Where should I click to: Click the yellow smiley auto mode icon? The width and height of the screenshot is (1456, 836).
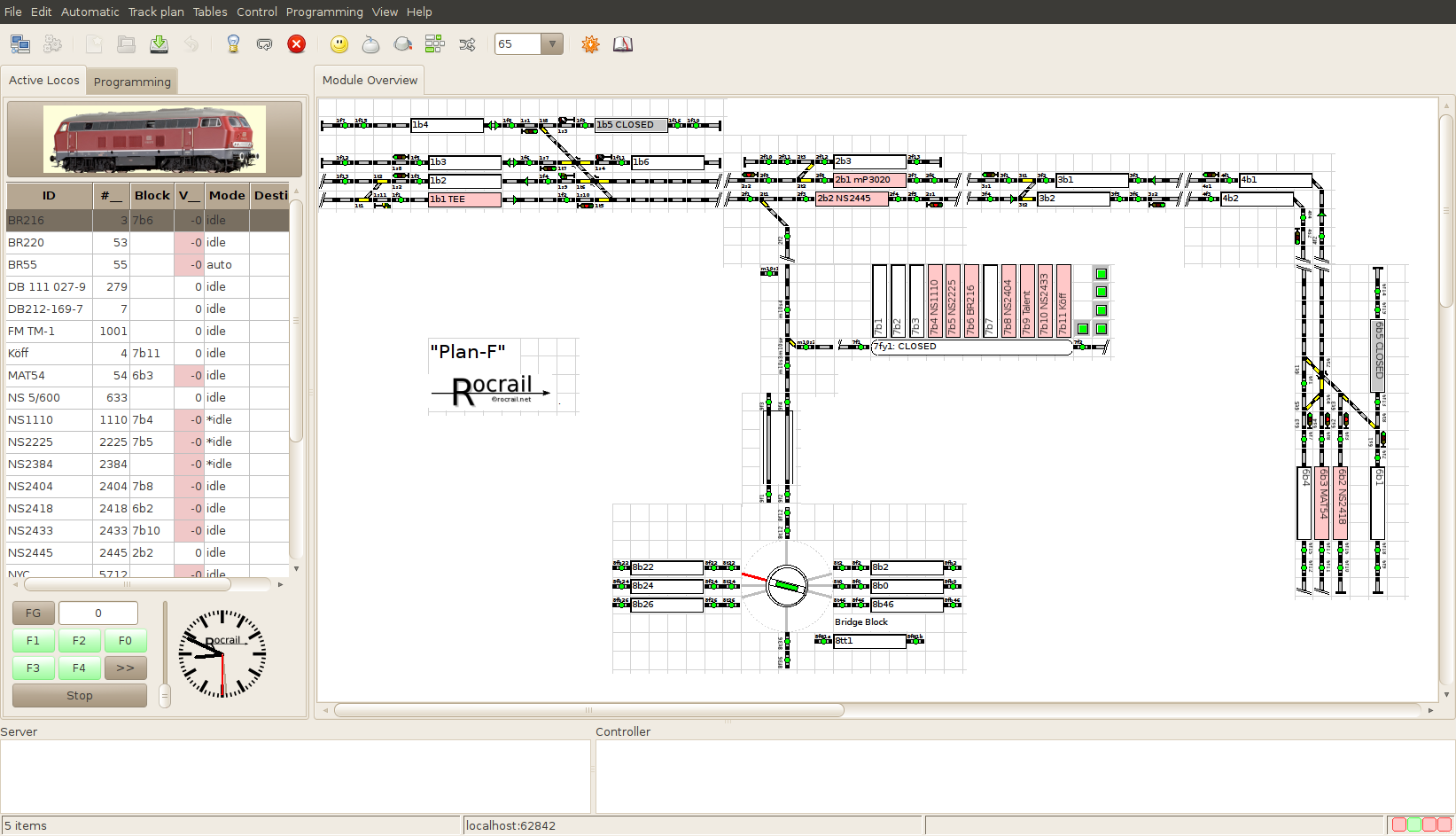point(339,44)
